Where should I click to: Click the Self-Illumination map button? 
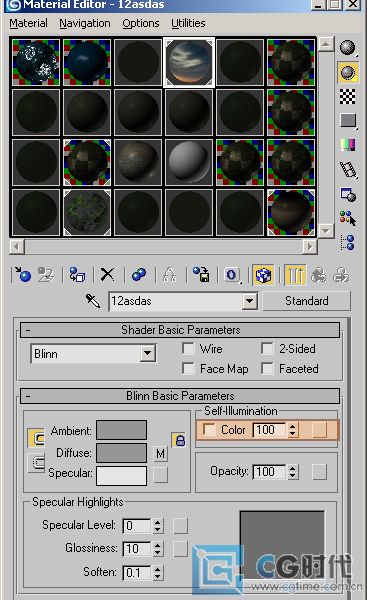pyautogui.click(x=320, y=429)
